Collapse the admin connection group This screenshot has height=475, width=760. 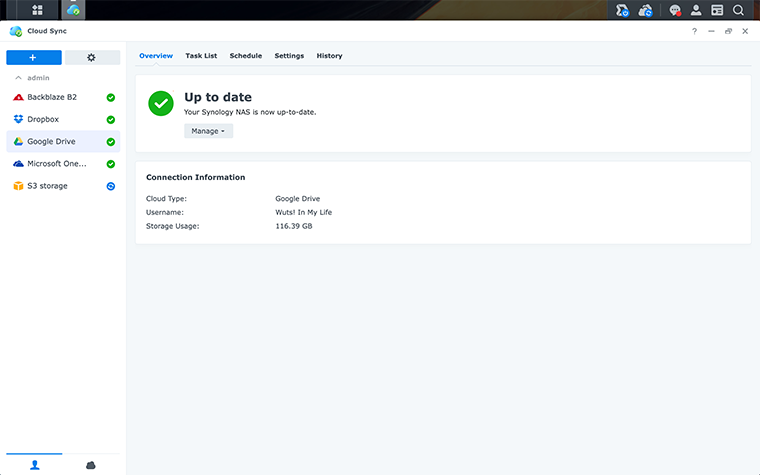click(18, 78)
